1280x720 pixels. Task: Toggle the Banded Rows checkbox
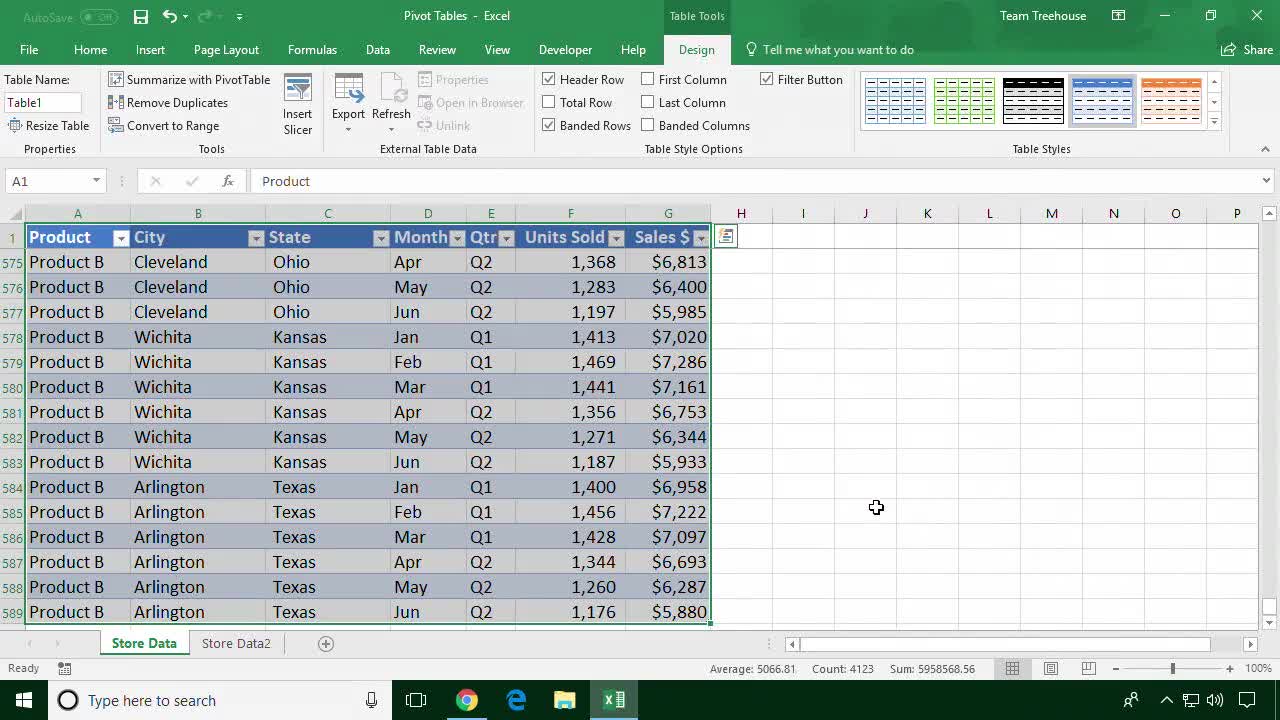coord(549,125)
